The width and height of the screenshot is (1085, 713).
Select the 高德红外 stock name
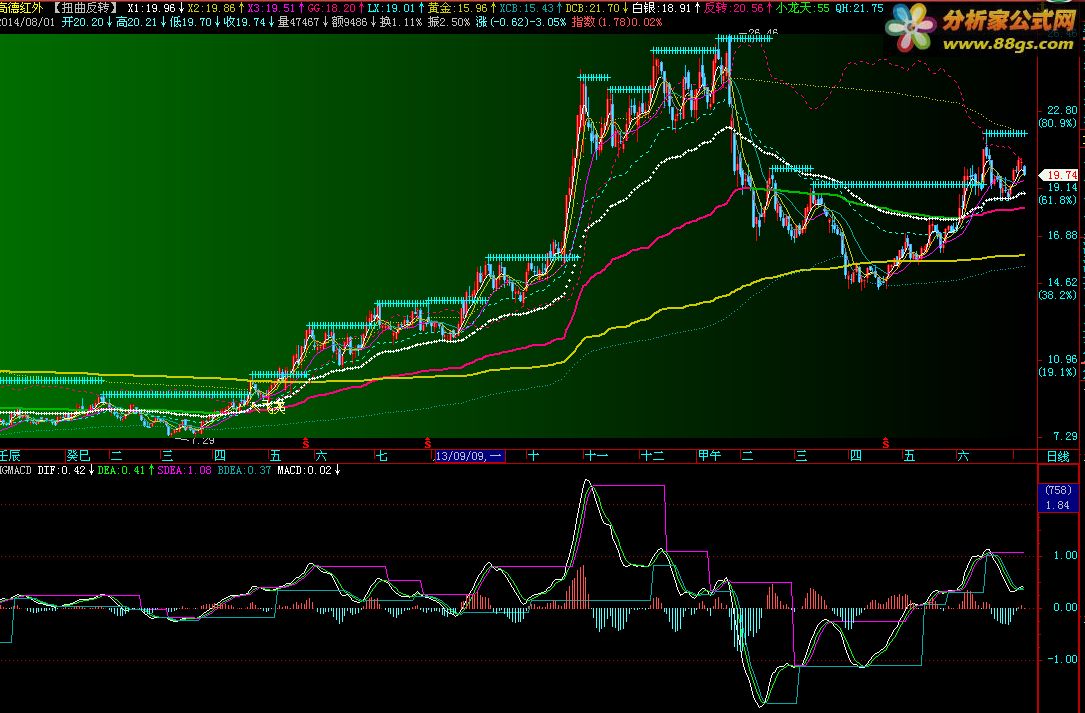click(x=21, y=8)
